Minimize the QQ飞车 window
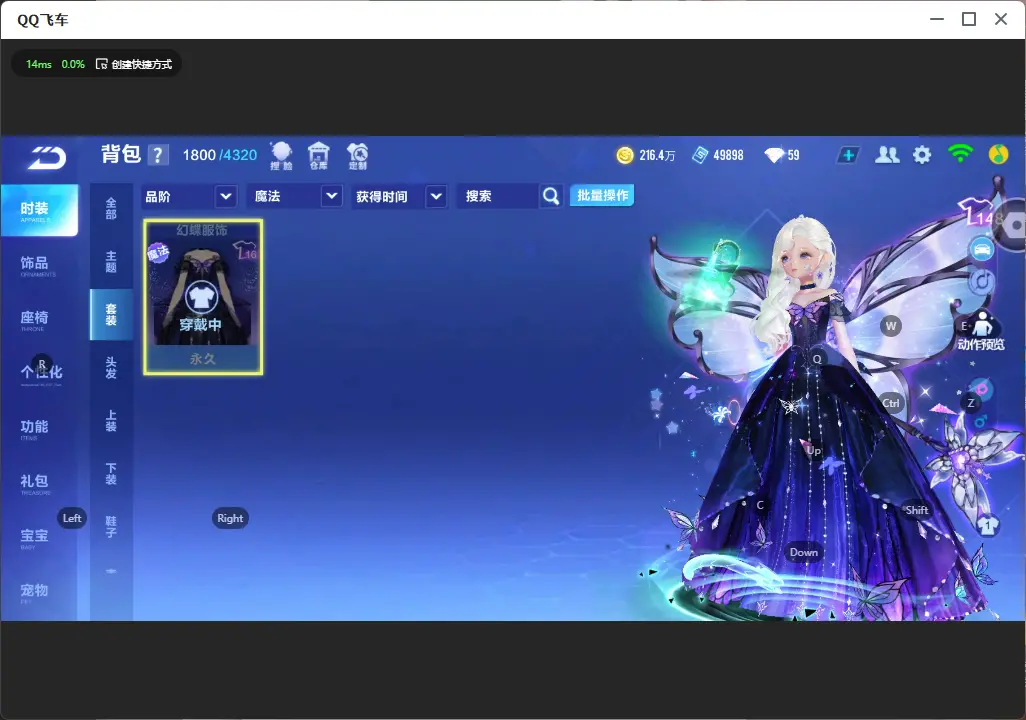The image size is (1026, 720). (937, 19)
